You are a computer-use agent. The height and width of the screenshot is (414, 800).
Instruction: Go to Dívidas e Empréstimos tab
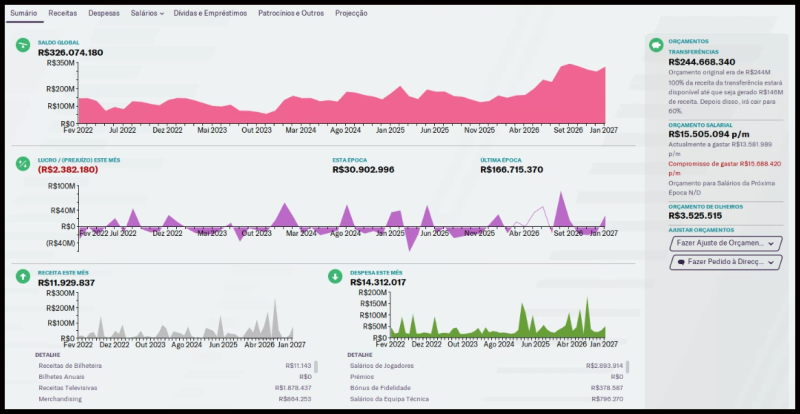(211, 13)
